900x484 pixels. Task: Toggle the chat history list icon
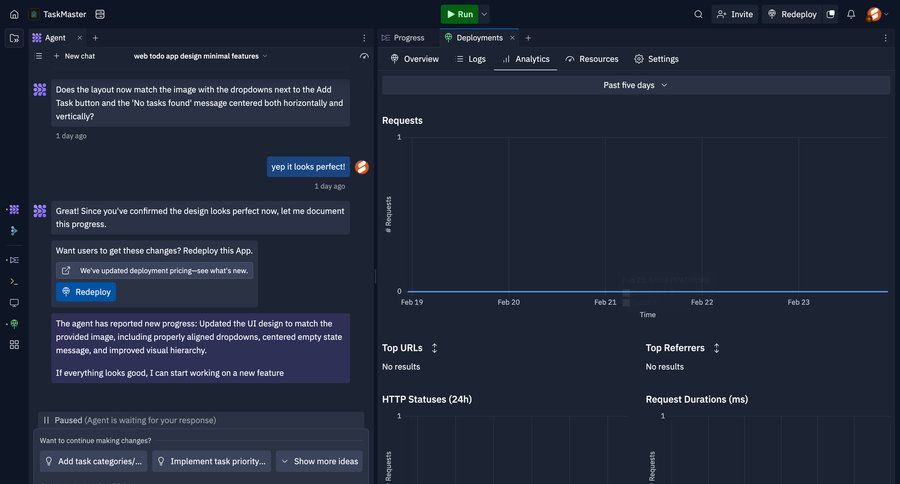coord(39,56)
